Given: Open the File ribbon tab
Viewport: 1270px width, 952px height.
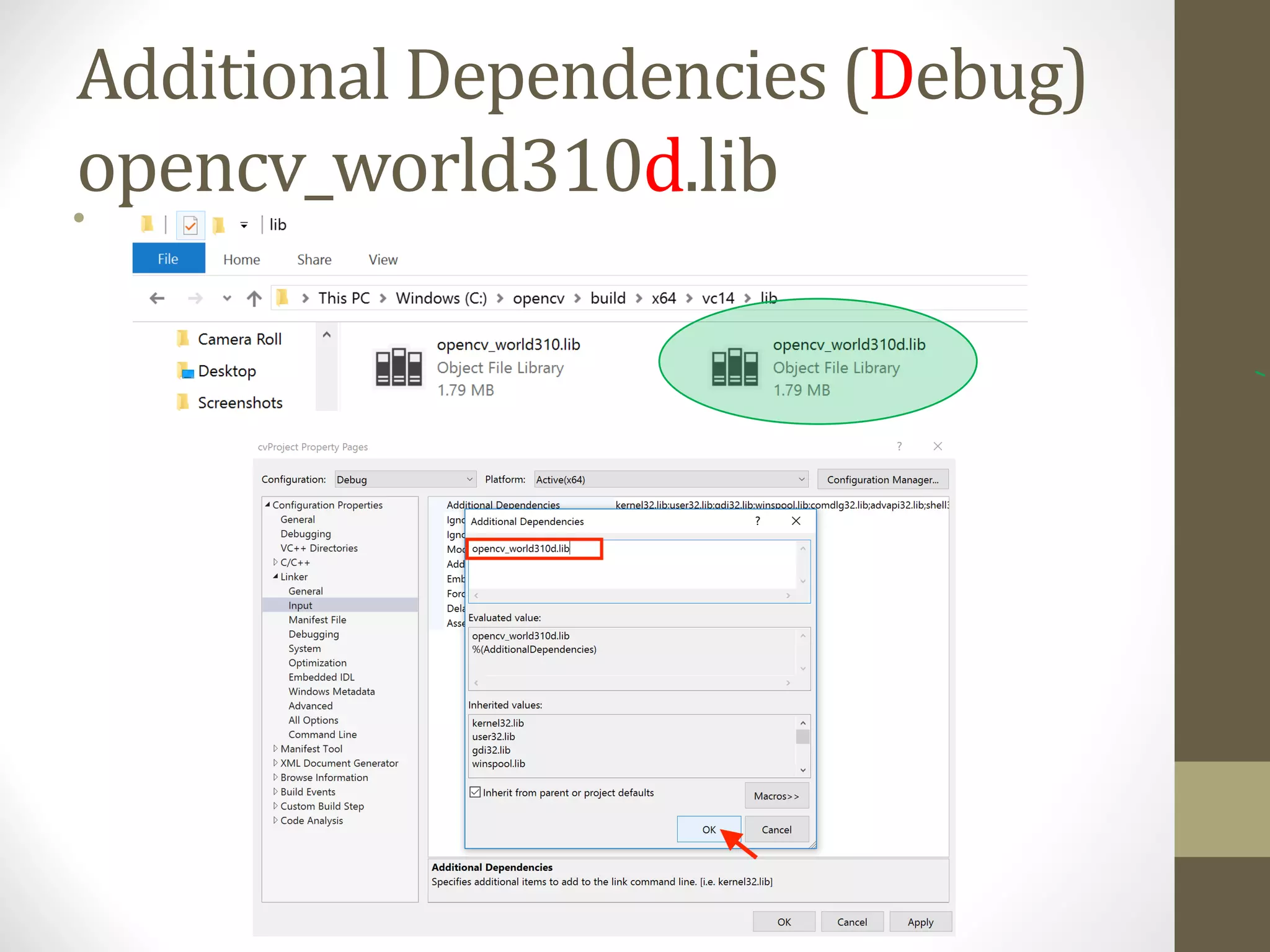Looking at the screenshot, I should [x=168, y=258].
